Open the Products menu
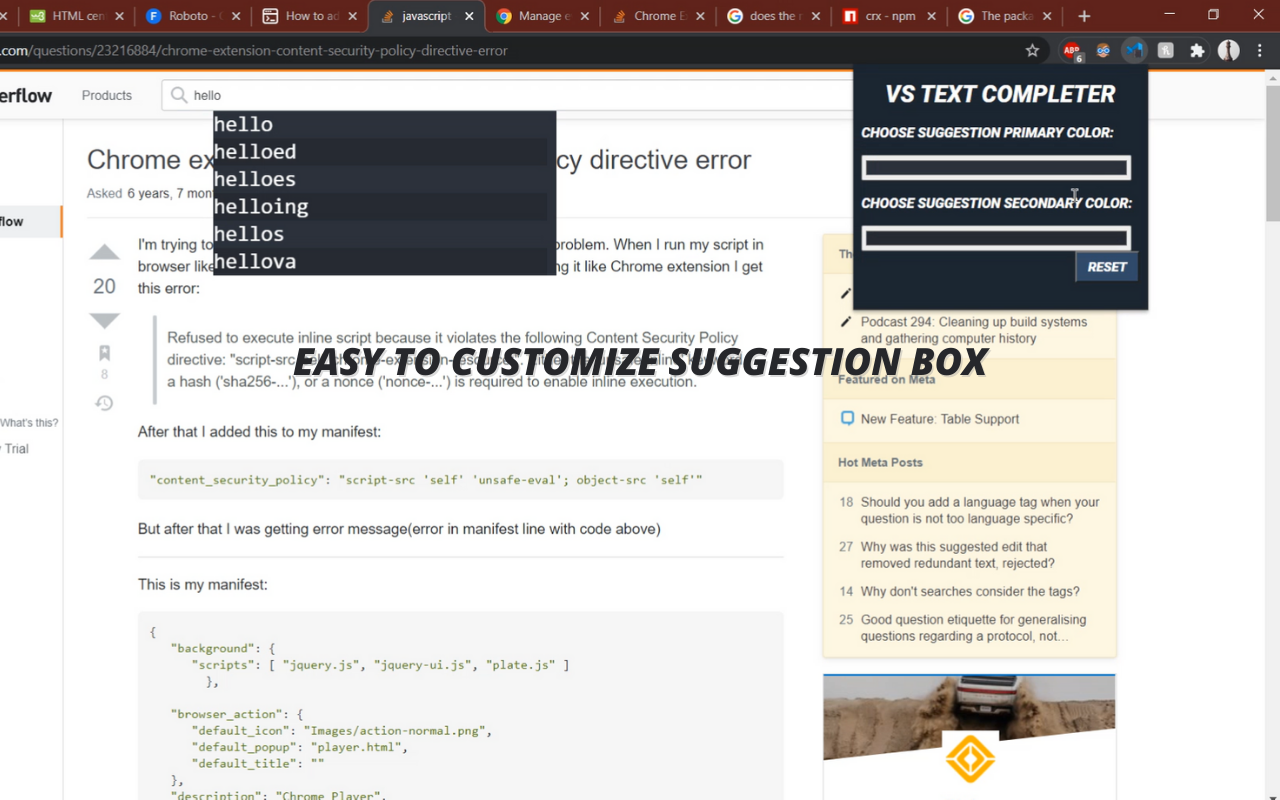1280x800 pixels. click(x=107, y=95)
